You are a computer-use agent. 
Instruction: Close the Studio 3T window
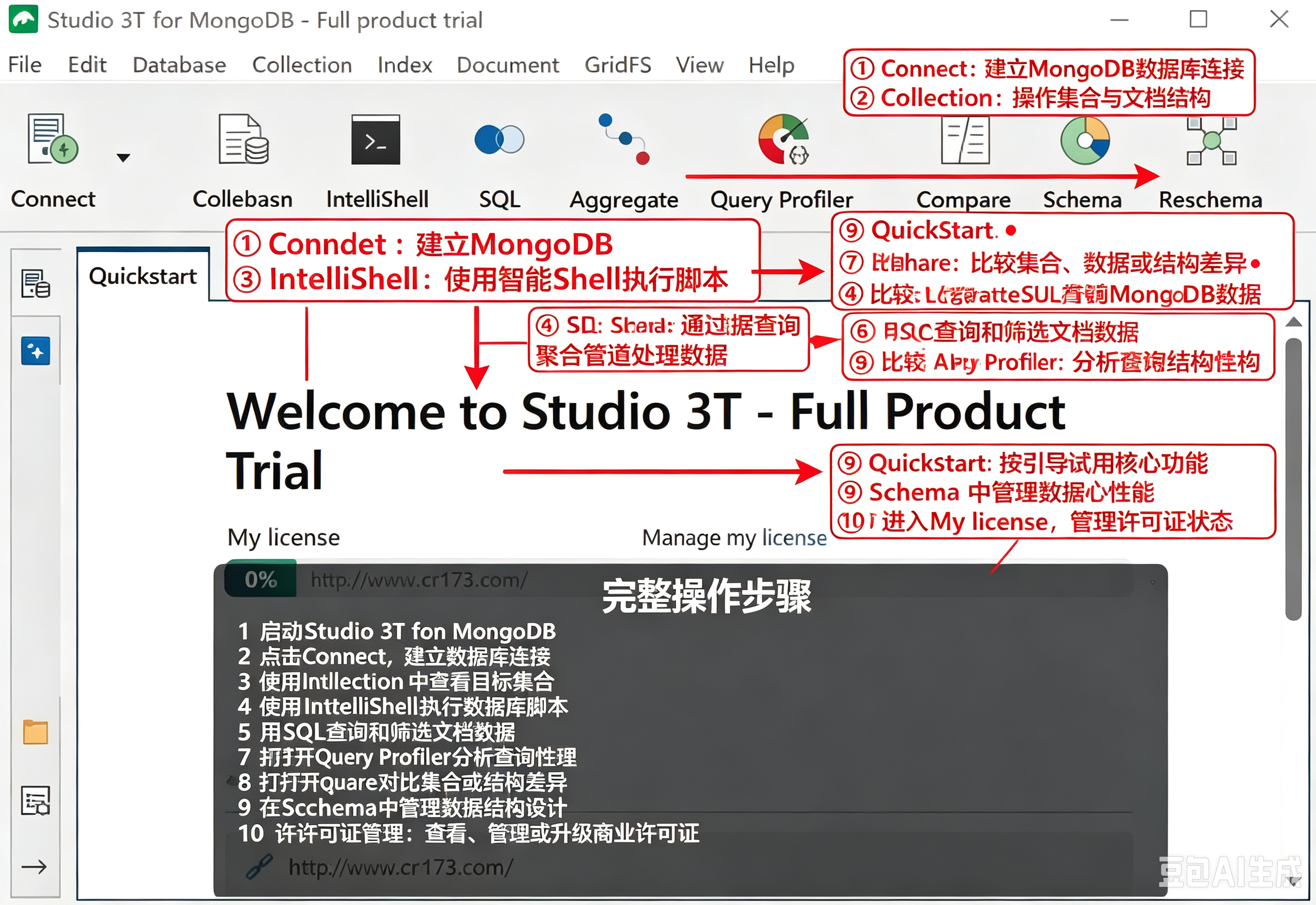point(1279,19)
